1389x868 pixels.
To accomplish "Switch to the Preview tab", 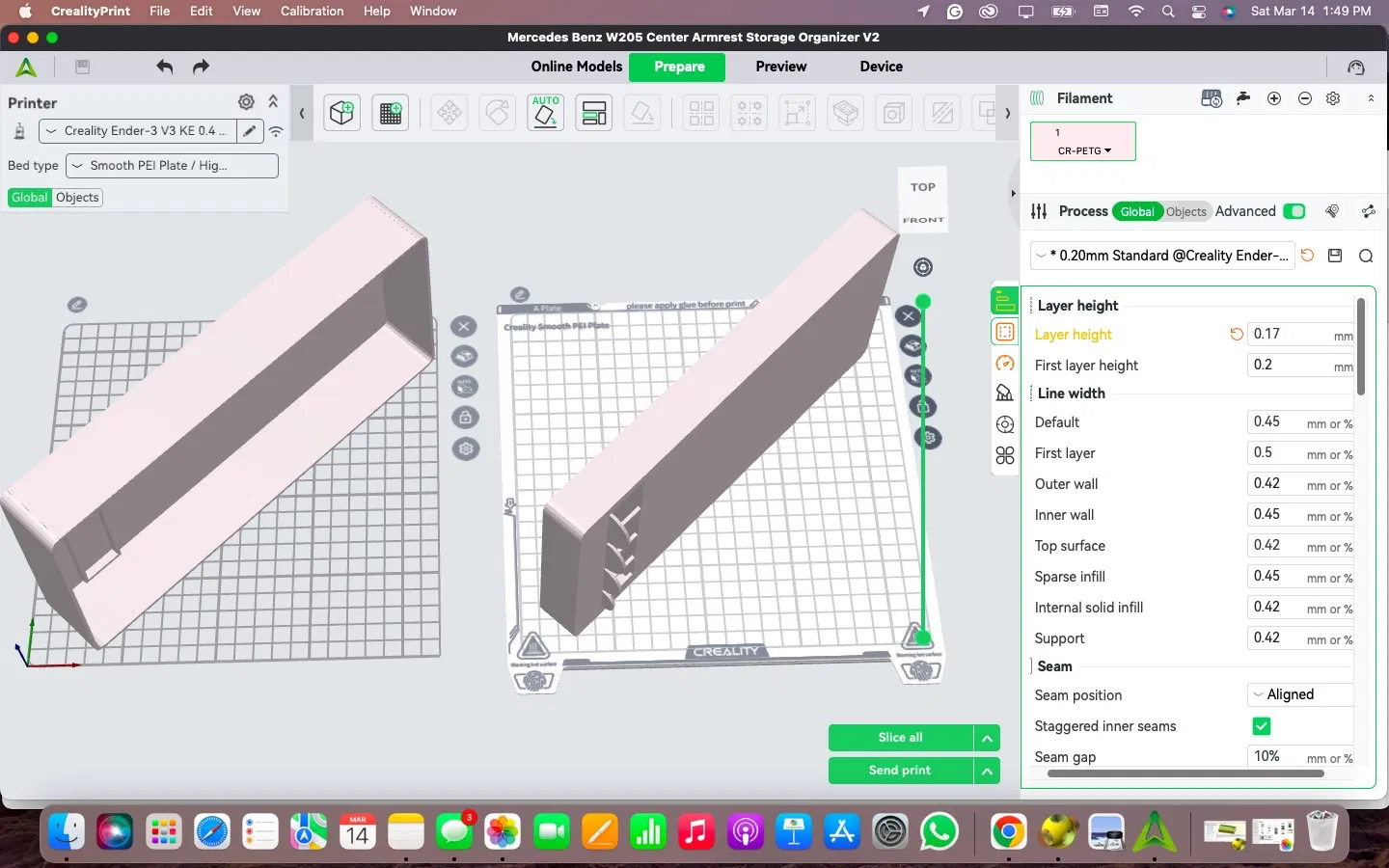I will coord(781,67).
